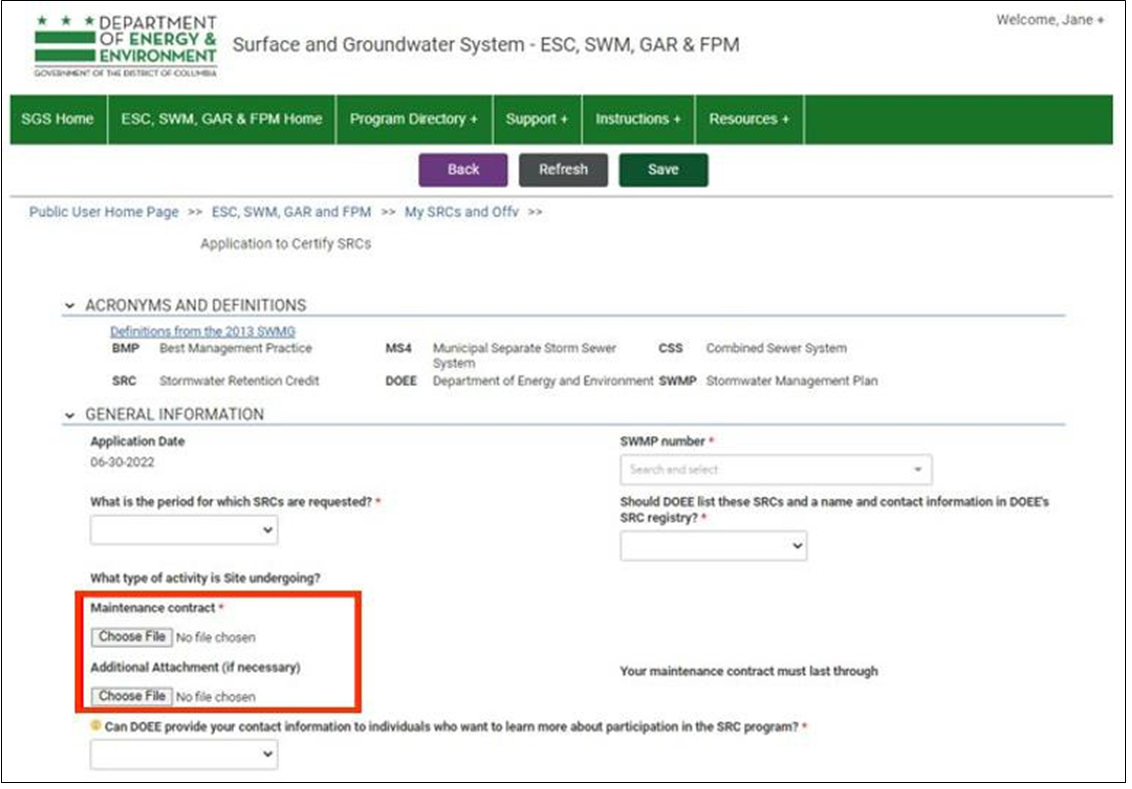Choose a file for Maintenance contract
1132x789 pixels.
click(x=132, y=637)
